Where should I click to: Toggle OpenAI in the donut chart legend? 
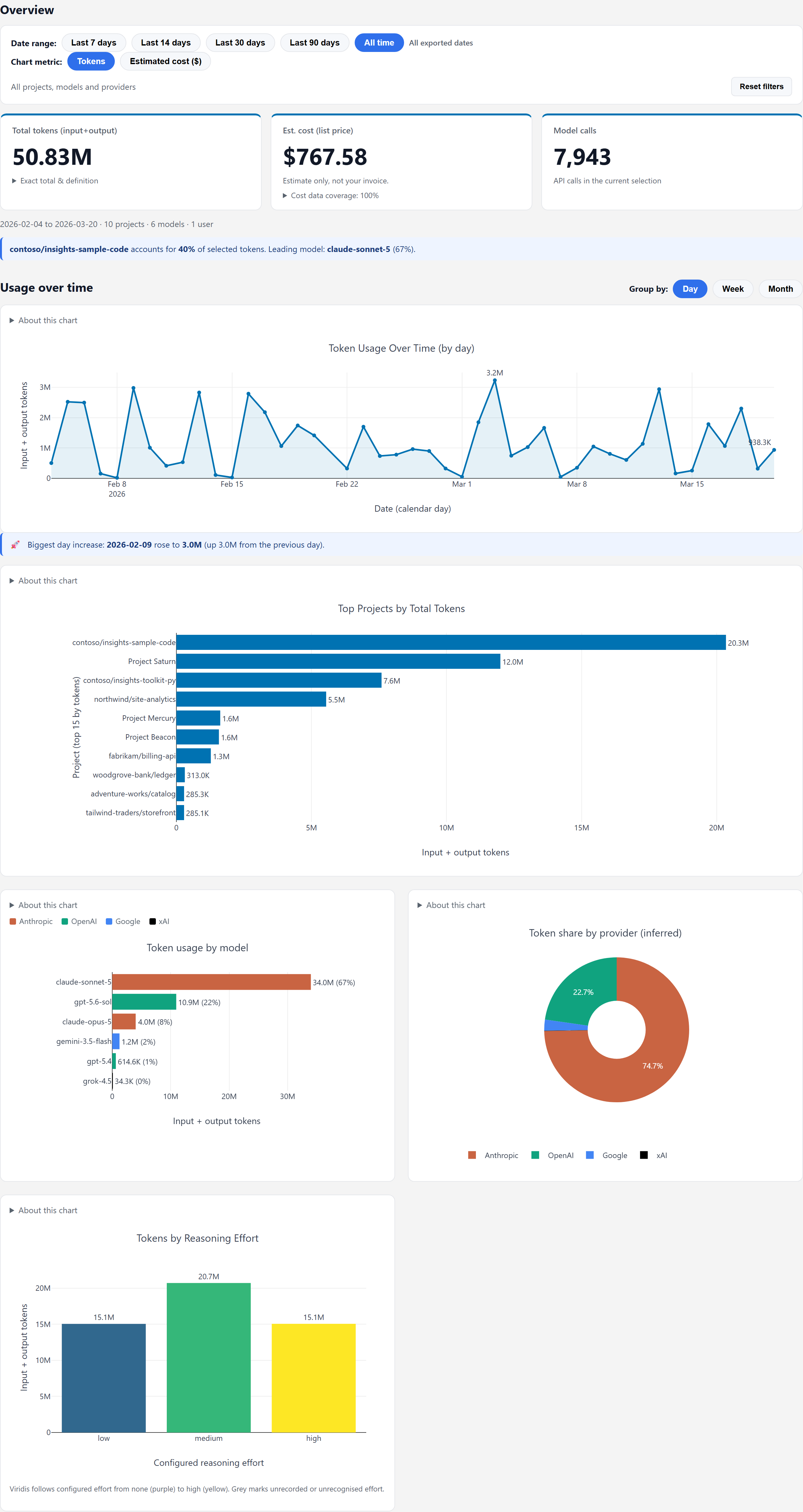pyautogui.click(x=552, y=1155)
